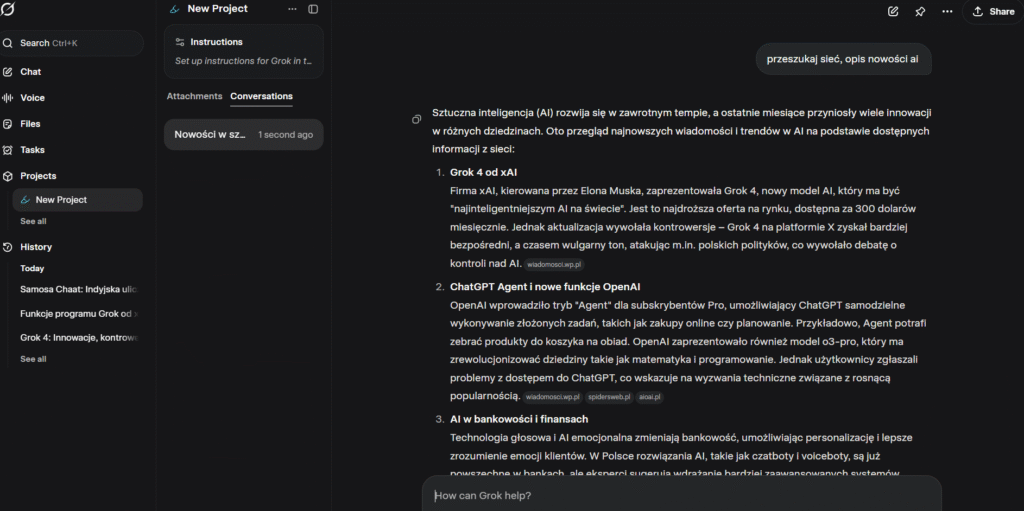The image size is (1024, 511).
Task: Click the Chat compose icon in sidebar
Action: [8, 72]
